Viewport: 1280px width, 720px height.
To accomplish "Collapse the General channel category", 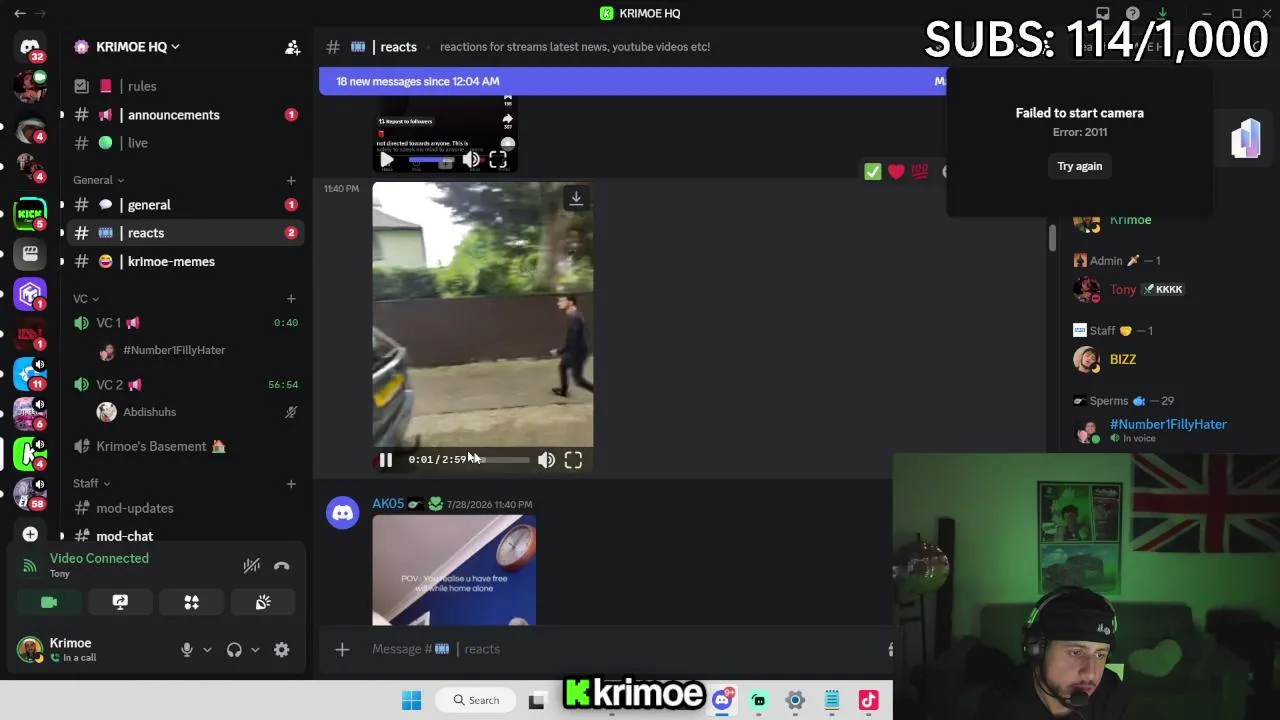I will (98, 180).
